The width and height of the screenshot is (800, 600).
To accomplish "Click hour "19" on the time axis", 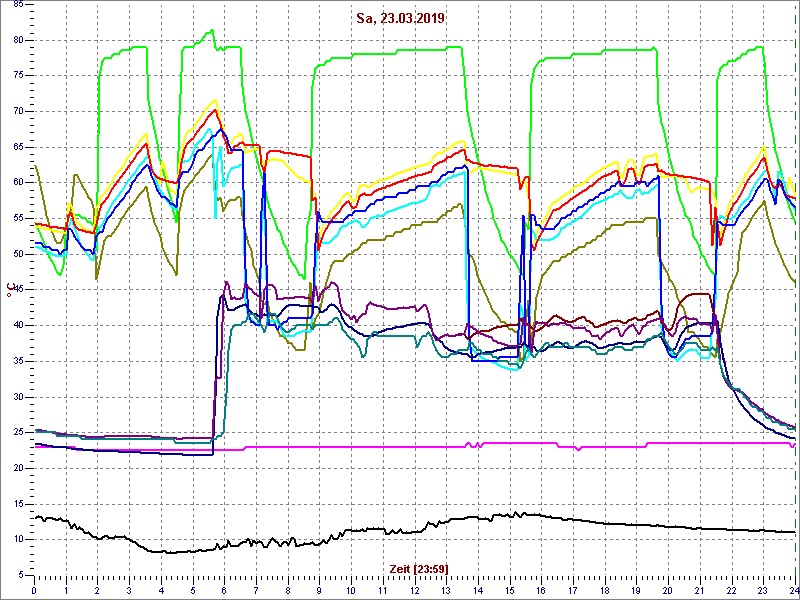I will point(636,588).
